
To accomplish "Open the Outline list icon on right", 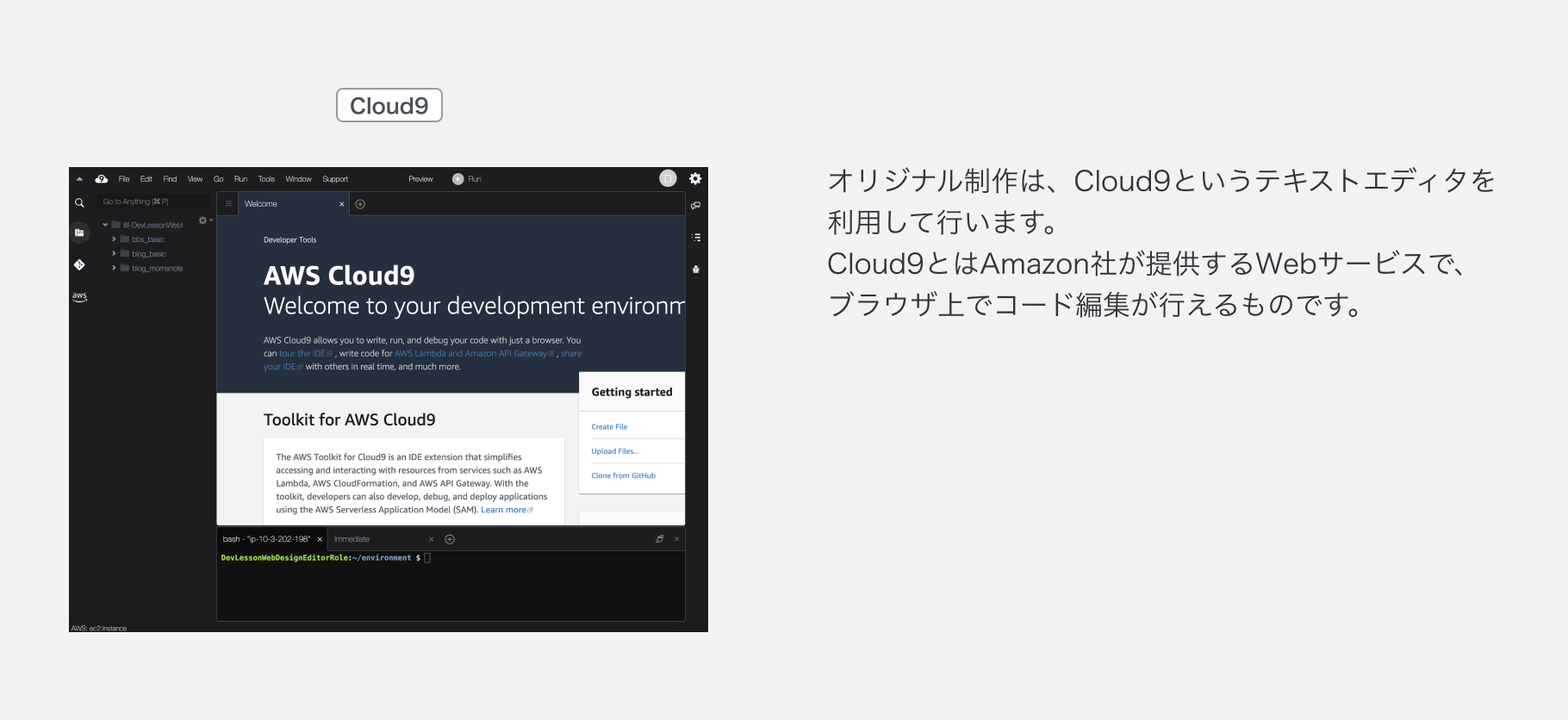I will point(696,237).
